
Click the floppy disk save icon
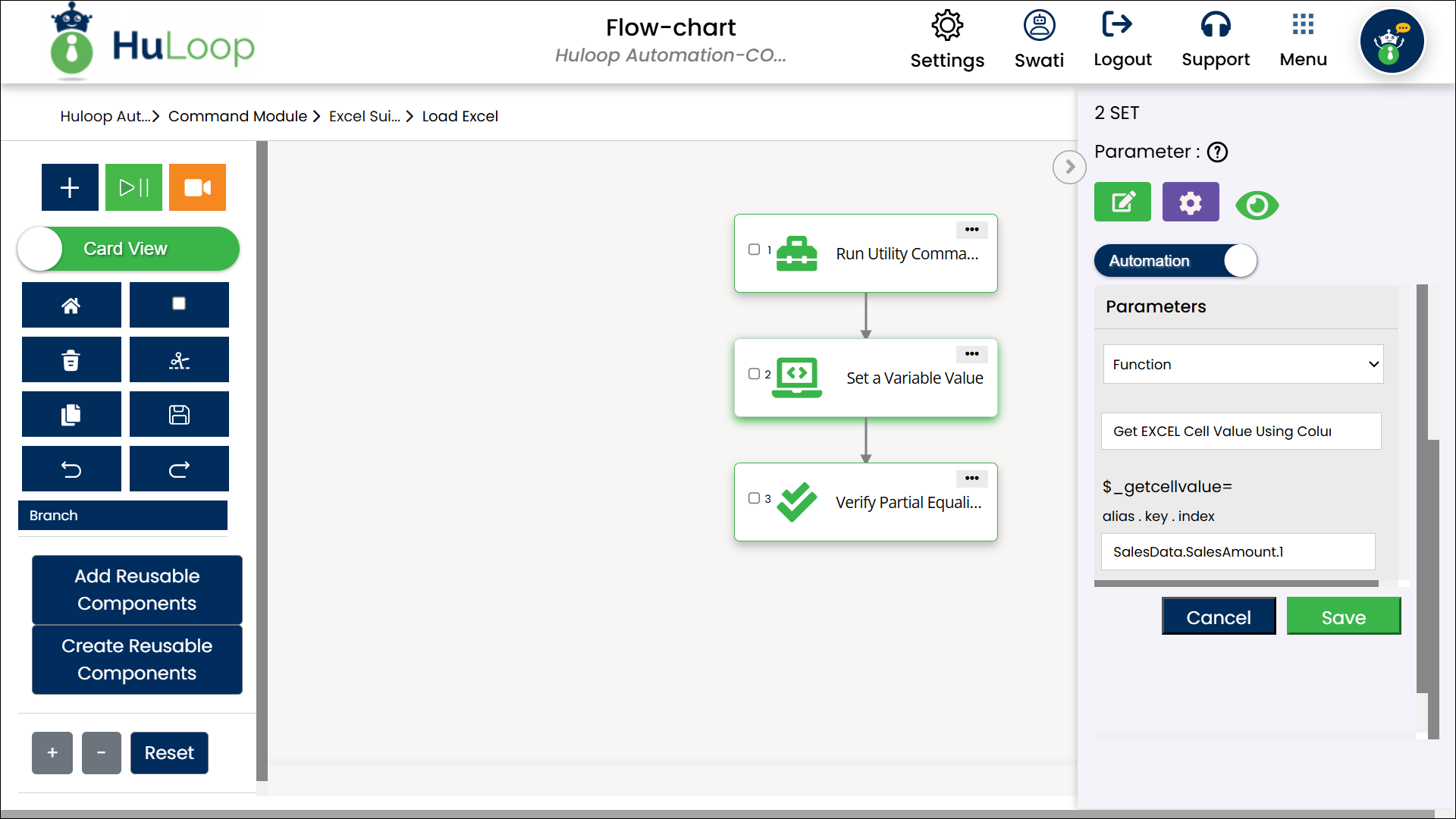click(x=179, y=415)
